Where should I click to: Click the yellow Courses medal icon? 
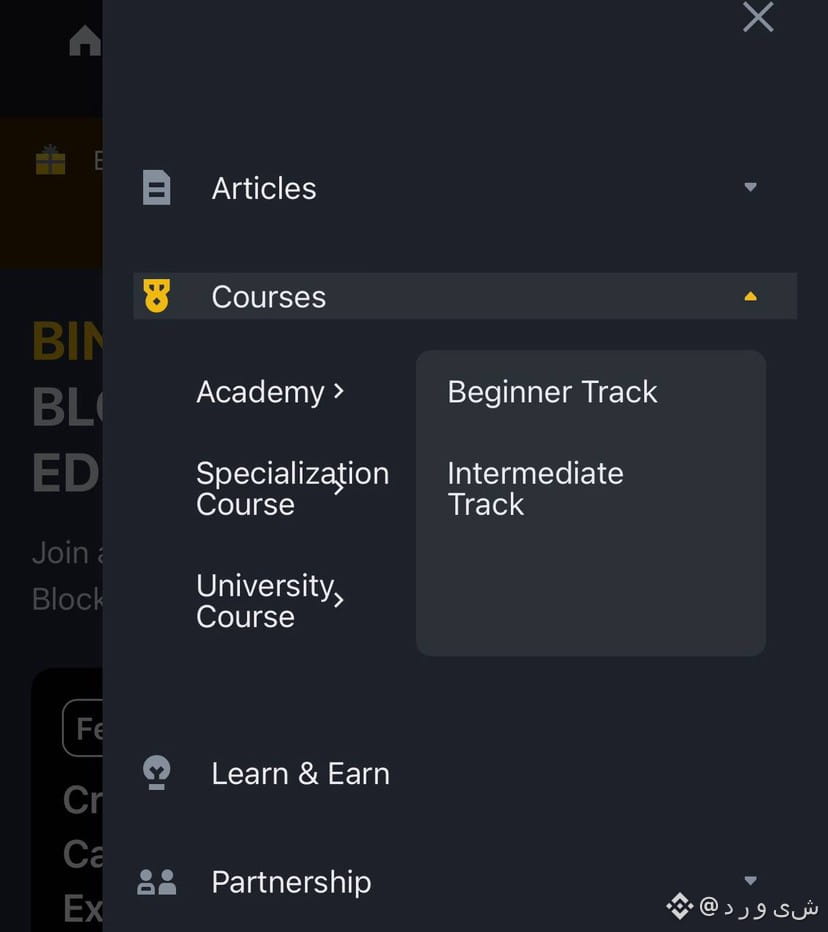[x=157, y=296]
